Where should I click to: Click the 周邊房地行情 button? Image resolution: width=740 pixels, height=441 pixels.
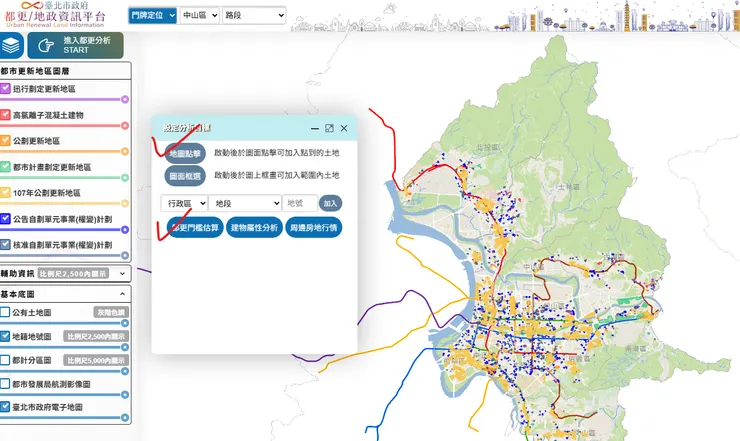[x=314, y=228]
